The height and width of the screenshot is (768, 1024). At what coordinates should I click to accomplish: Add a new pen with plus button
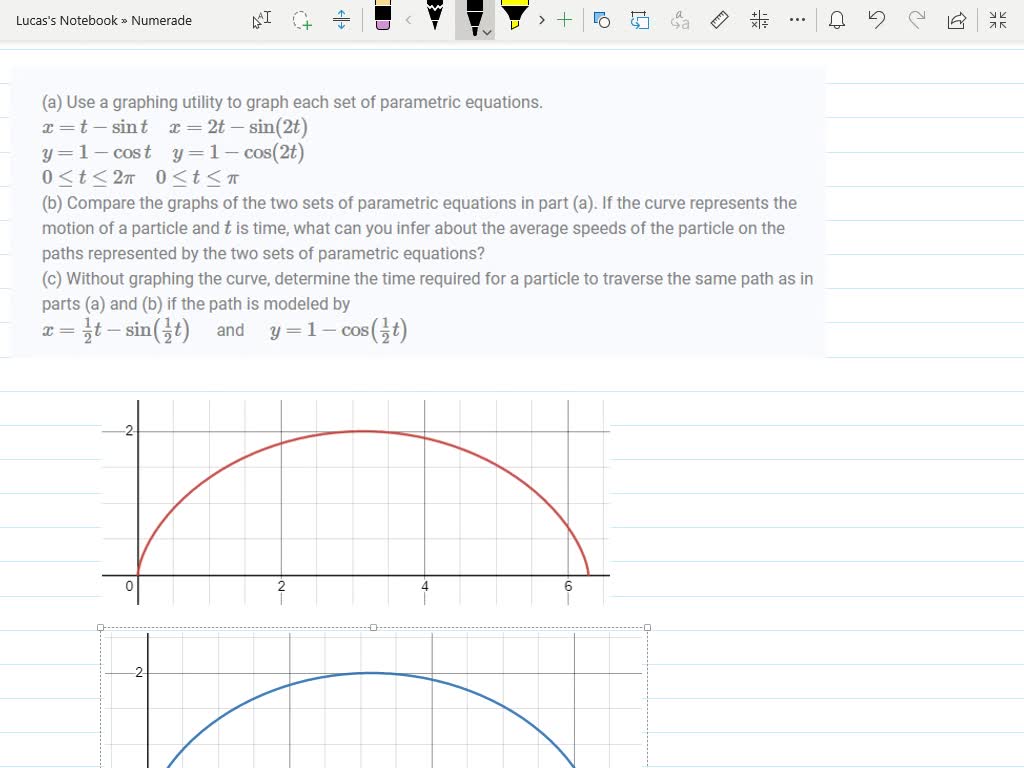564,20
